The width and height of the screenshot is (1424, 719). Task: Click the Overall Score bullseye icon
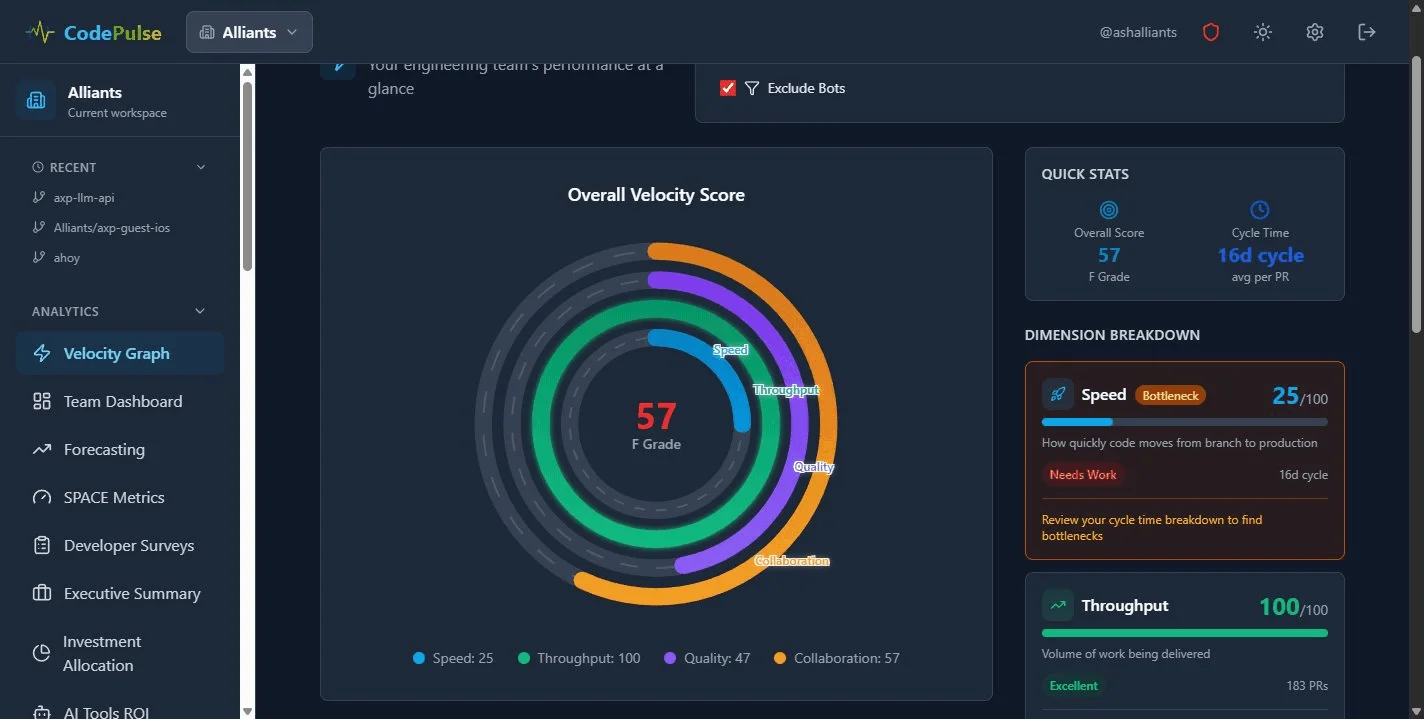pyautogui.click(x=1108, y=210)
